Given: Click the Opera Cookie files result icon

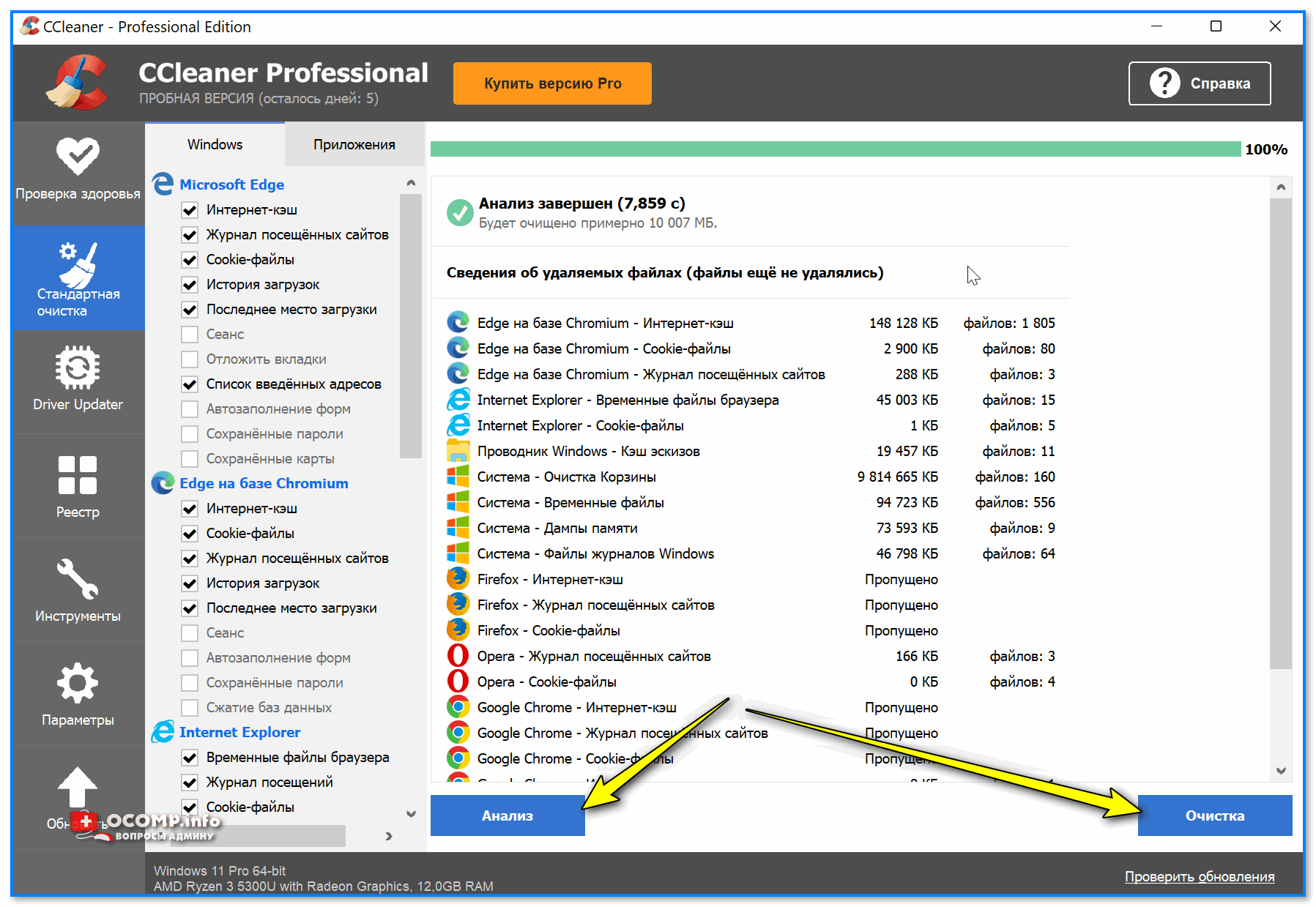Looking at the screenshot, I should pos(458,682).
